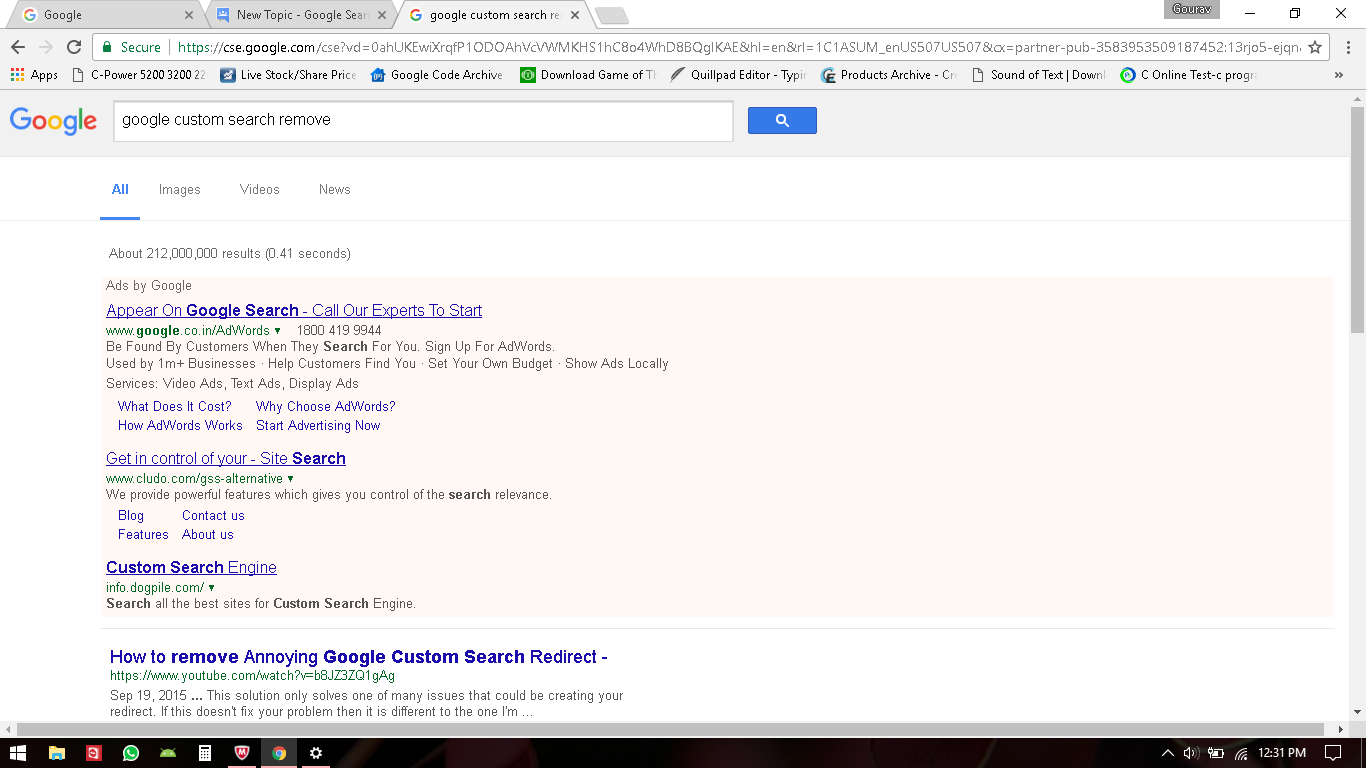Switch to the News tab
Image resolution: width=1366 pixels, height=768 pixels.
click(x=335, y=189)
